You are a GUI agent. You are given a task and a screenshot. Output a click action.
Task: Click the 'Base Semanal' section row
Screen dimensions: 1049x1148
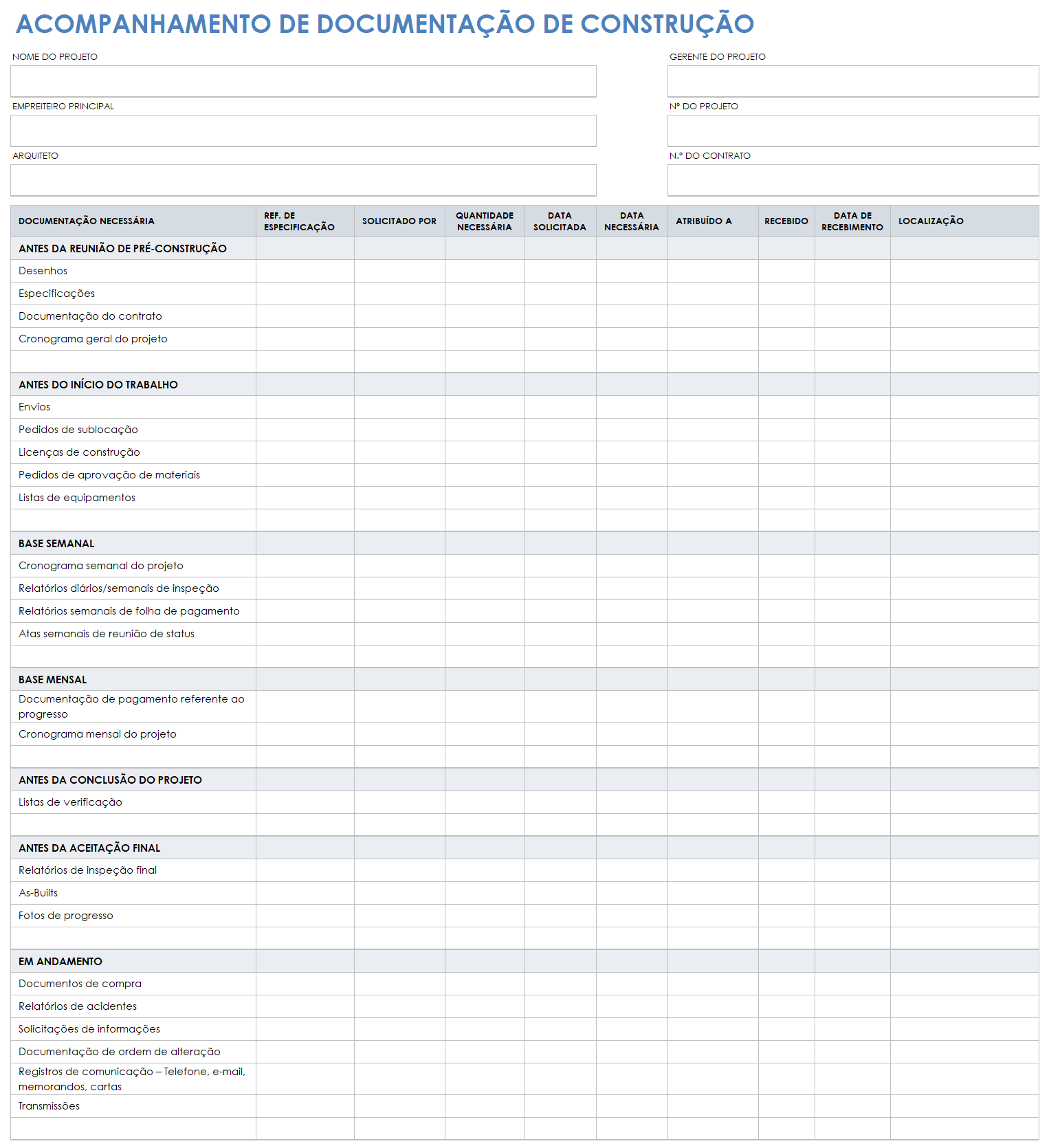[x=524, y=544]
